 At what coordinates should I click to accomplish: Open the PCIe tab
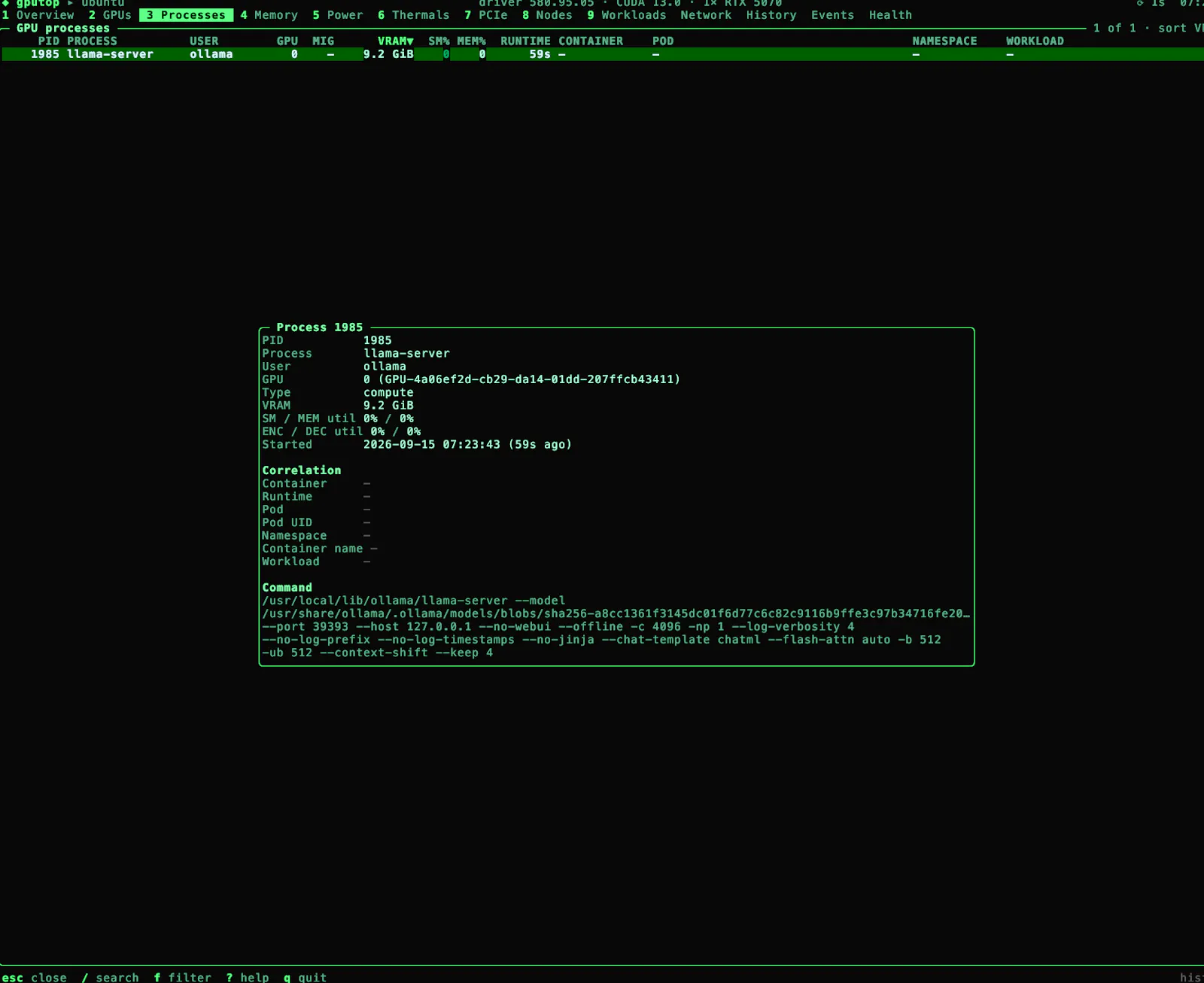click(486, 15)
